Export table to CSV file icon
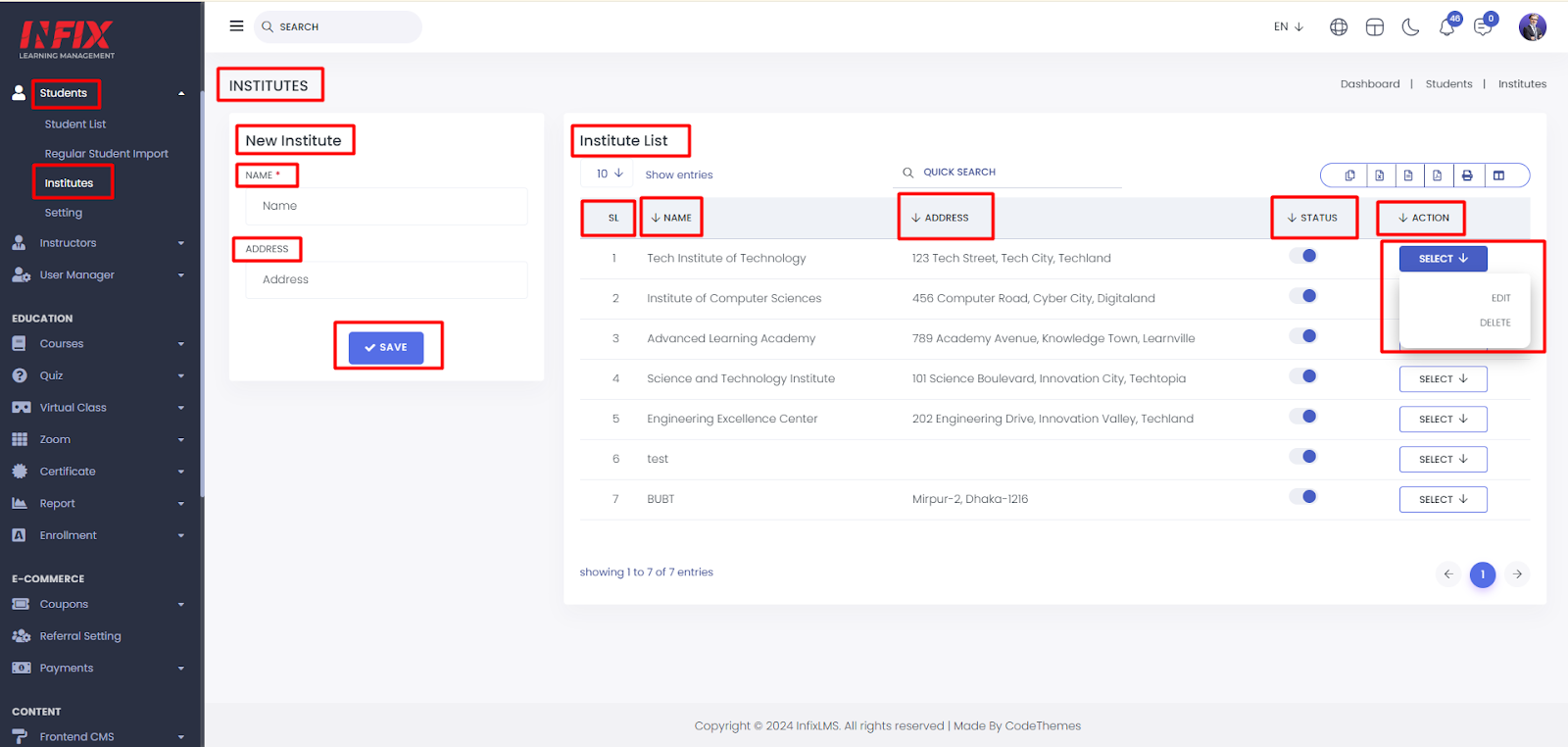Screen dimensions: 1568x747 (x=1408, y=175)
